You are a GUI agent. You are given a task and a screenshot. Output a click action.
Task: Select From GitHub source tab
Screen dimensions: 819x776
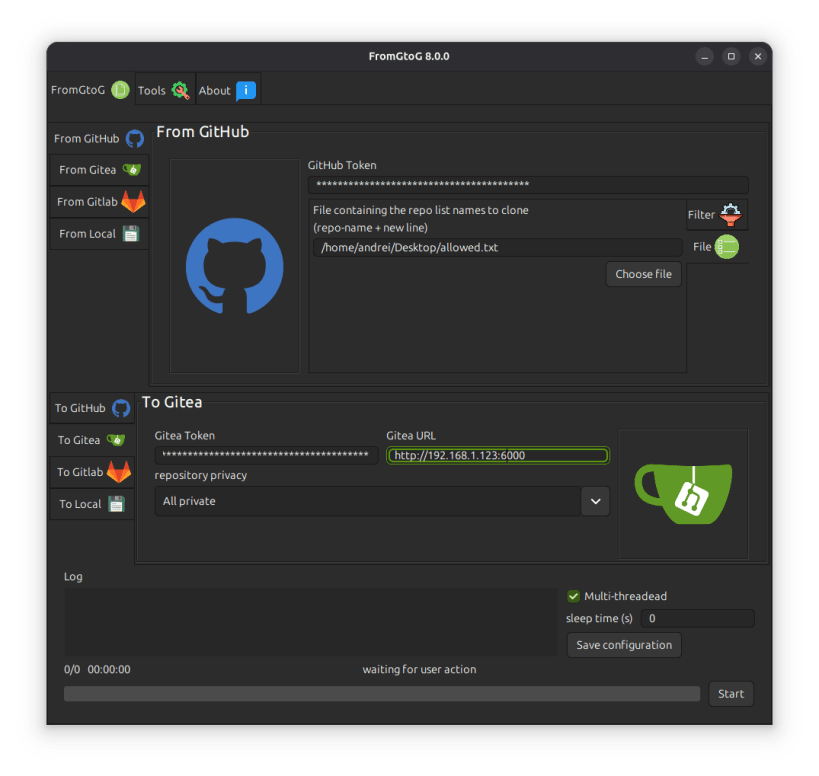[x=99, y=138]
